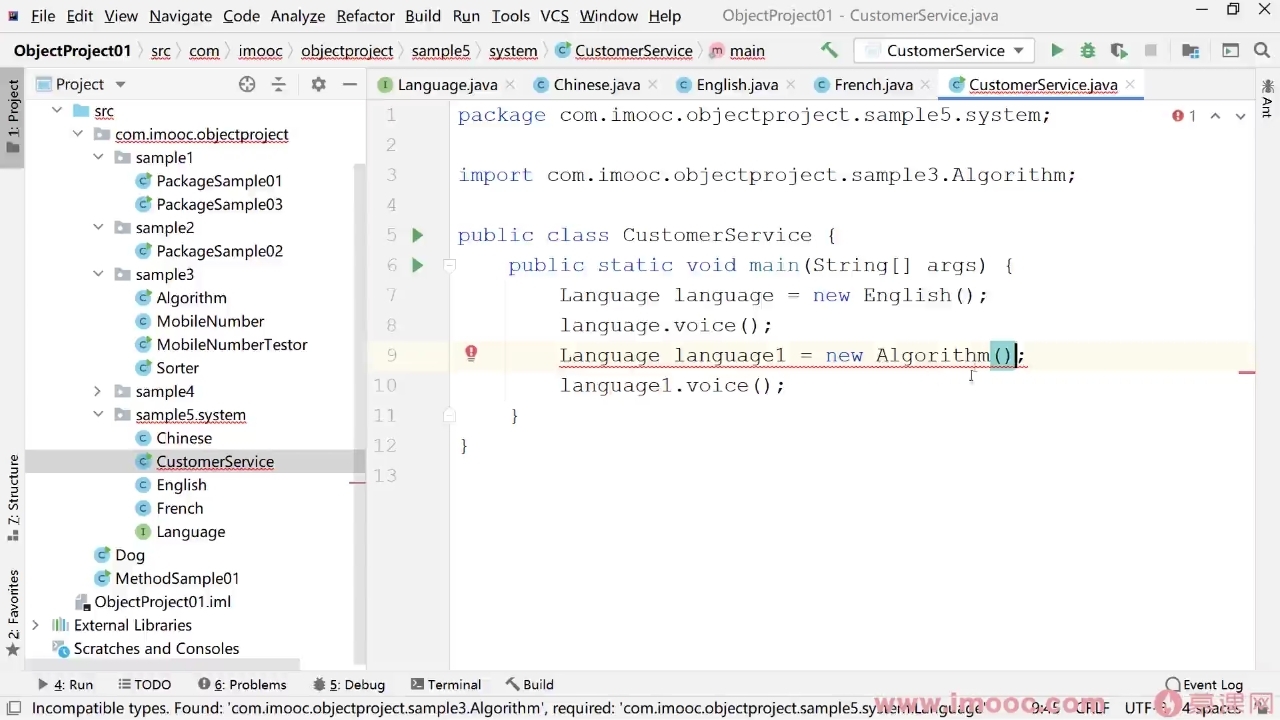
Task: Open the VCS menu
Action: click(554, 16)
